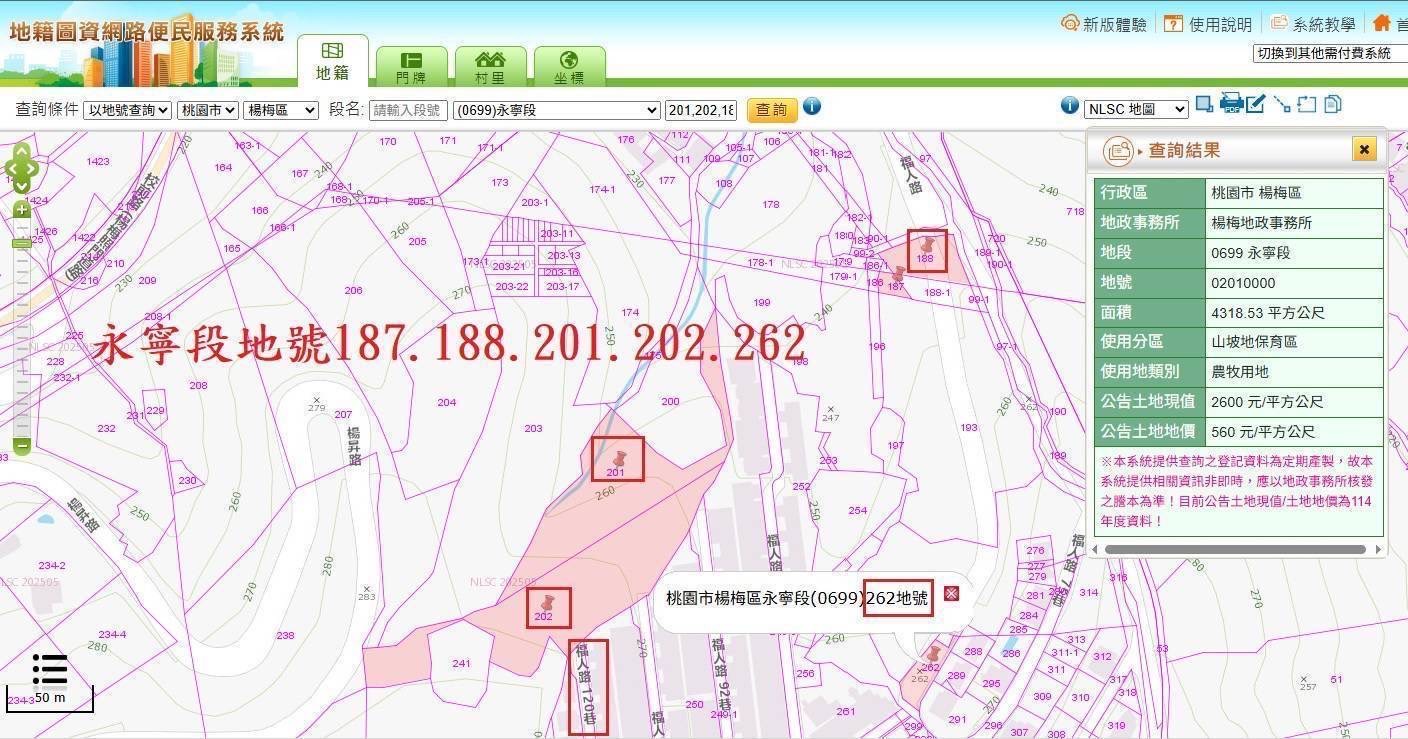This screenshot has width=1408, height=739.
Task: Click the pushpin marker on parcel 262
Action: [x=933, y=655]
